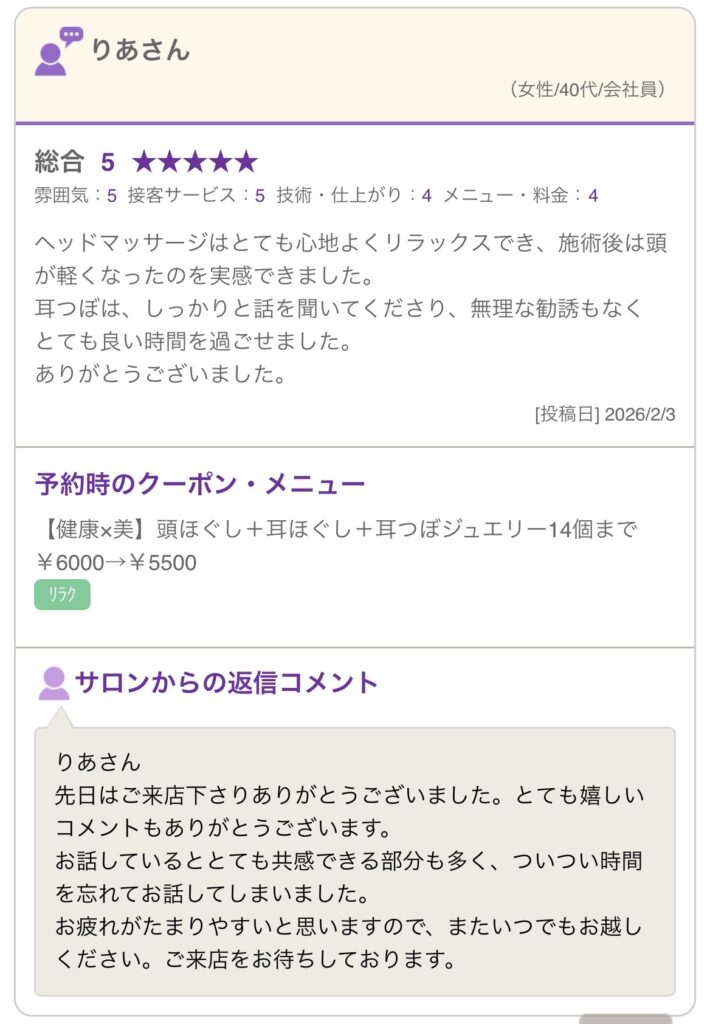Click the 投稿日 2026/2/3 post date
The image size is (710, 1024).
[605, 413]
